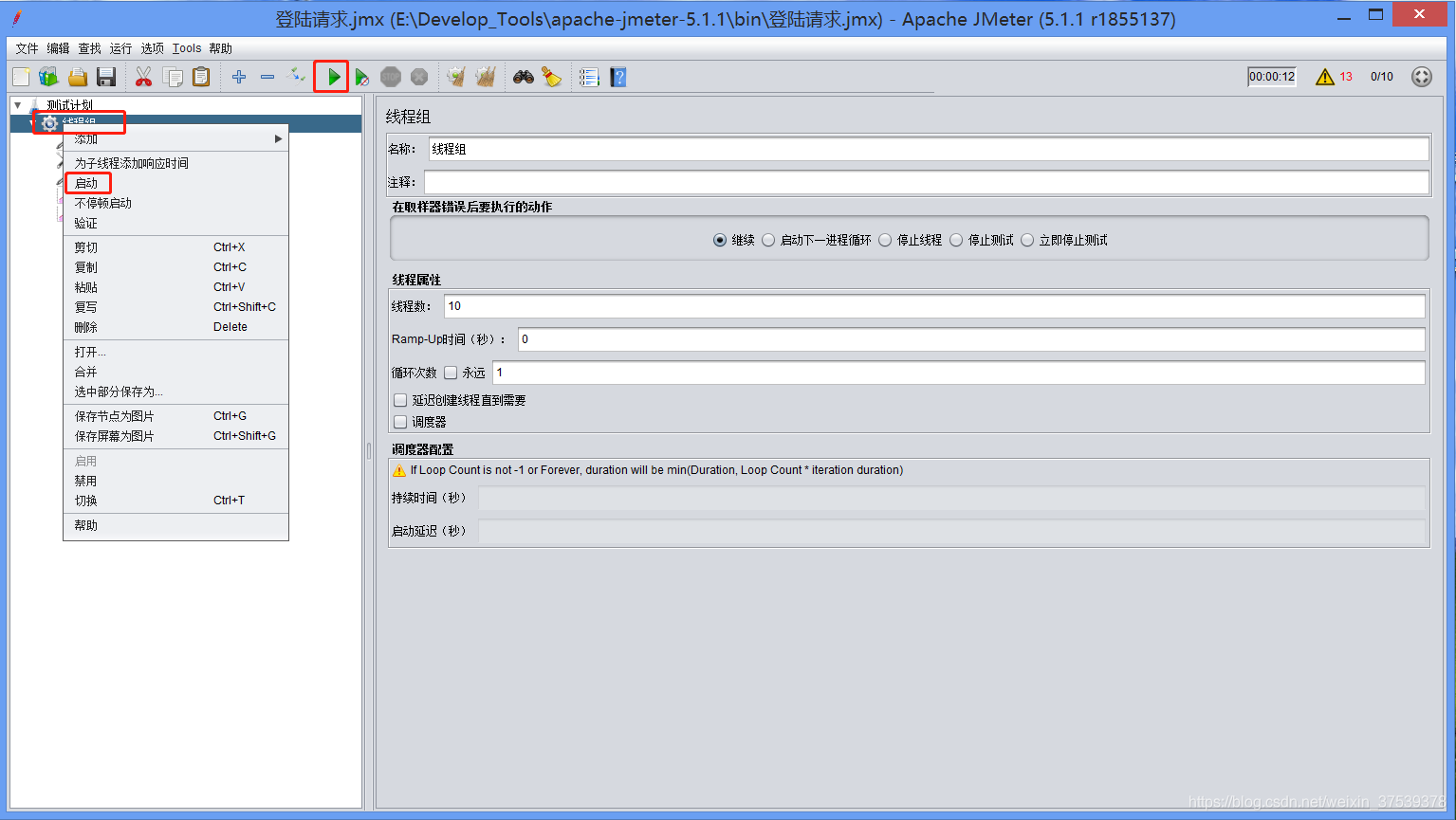Open the 查找 menu

[x=89, y=48]
